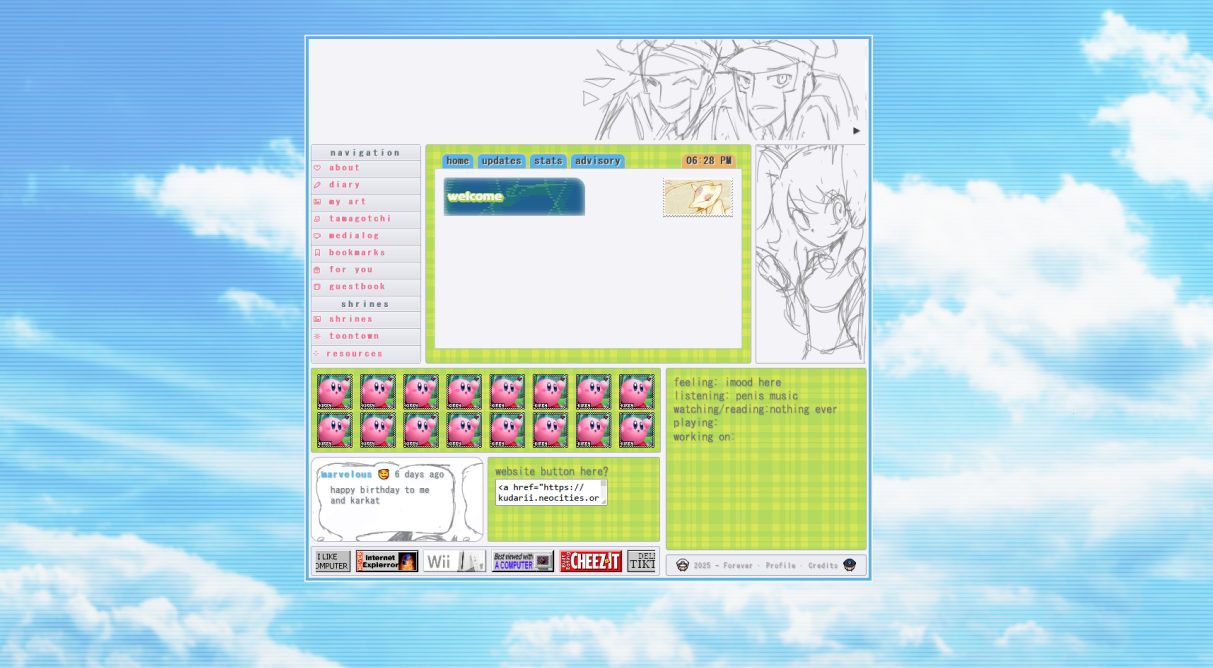This screenshot has height=668, width=1213.
Task: Open the Credits link in the footer
Action: 822,566
